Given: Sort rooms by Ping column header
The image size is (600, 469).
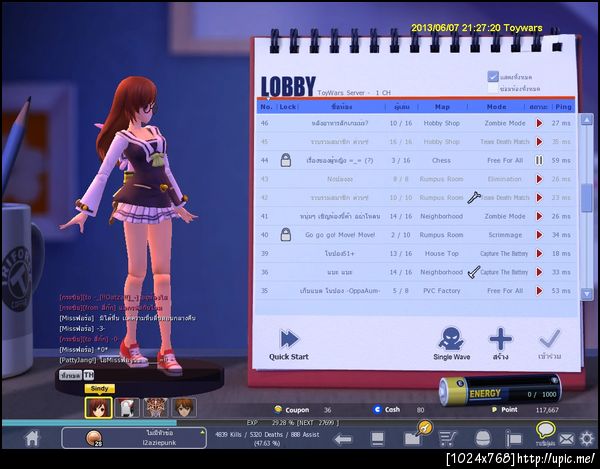Looking at the screenshot, I should tap(563, 107).
